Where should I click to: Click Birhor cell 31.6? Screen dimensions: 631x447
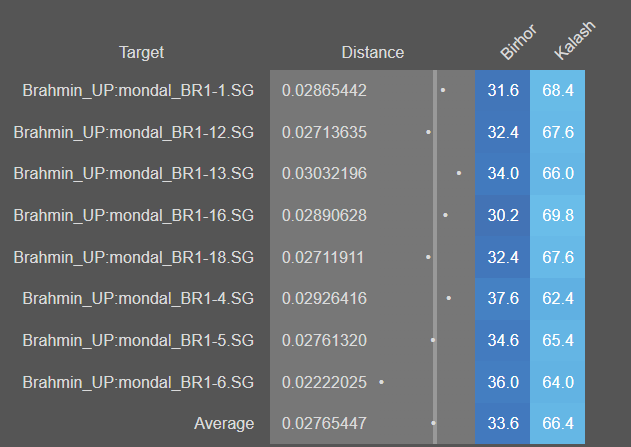click(x=503, y=91)
